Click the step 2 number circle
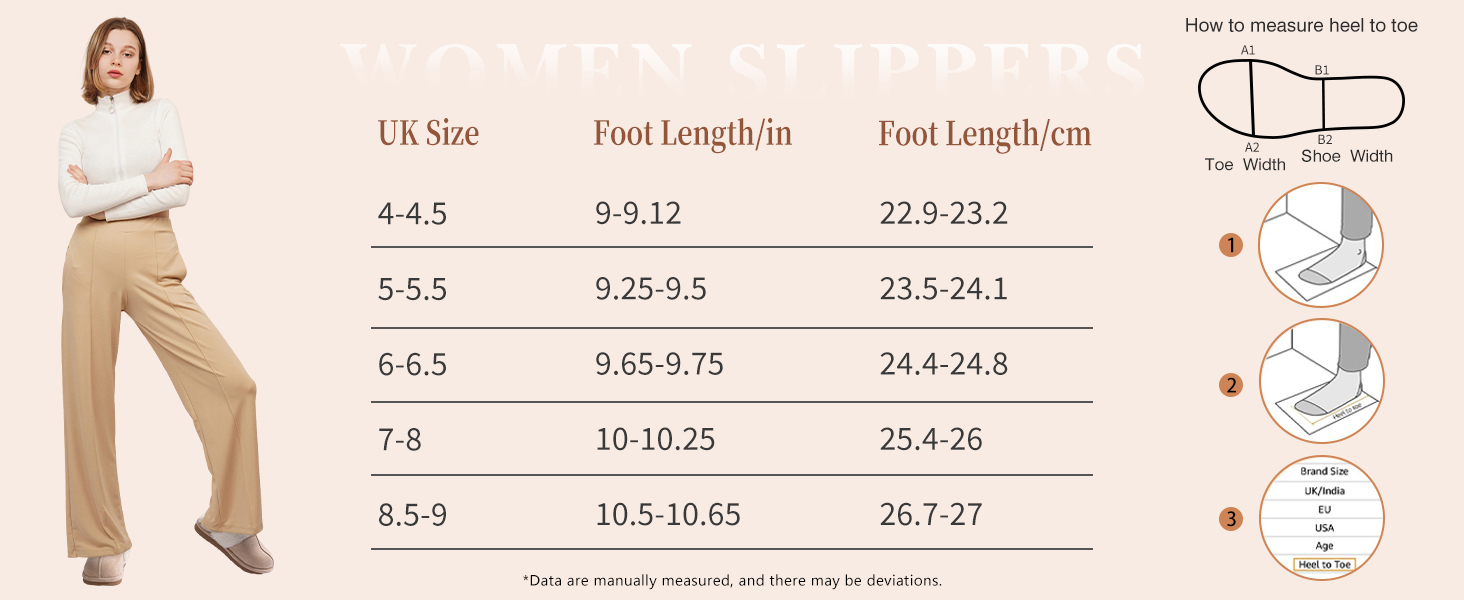This screenshot has width=1464, height=600. 1231,385
